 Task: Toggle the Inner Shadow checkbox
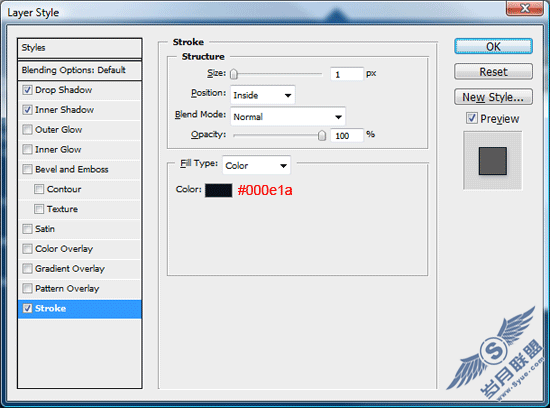pyautogui.click(x=27, y=110)
